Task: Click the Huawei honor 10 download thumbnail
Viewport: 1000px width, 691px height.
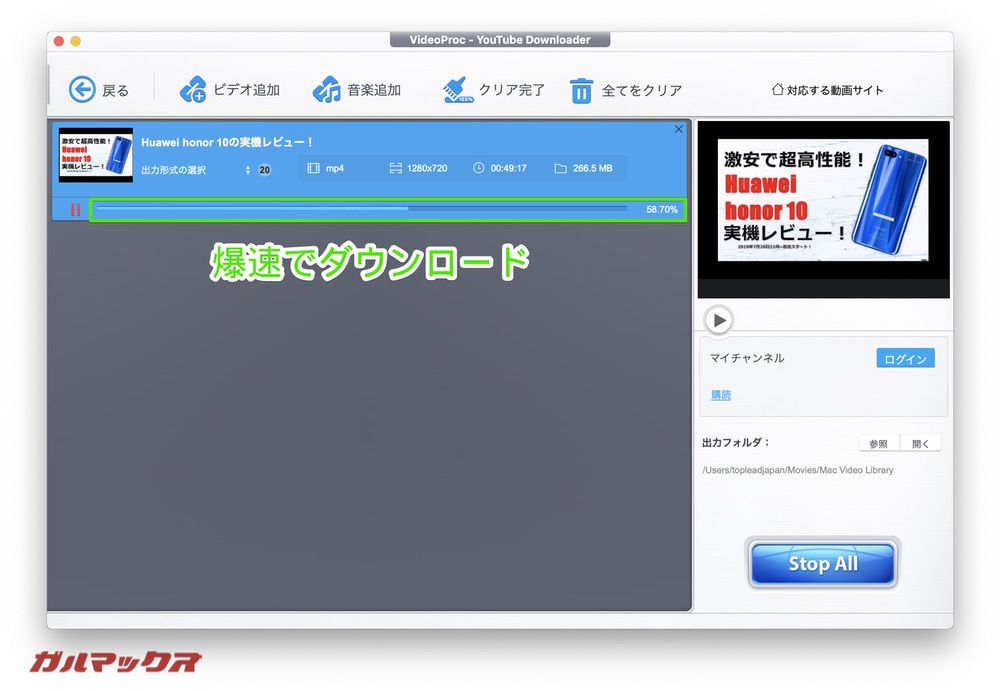Action: pos(95,155)
